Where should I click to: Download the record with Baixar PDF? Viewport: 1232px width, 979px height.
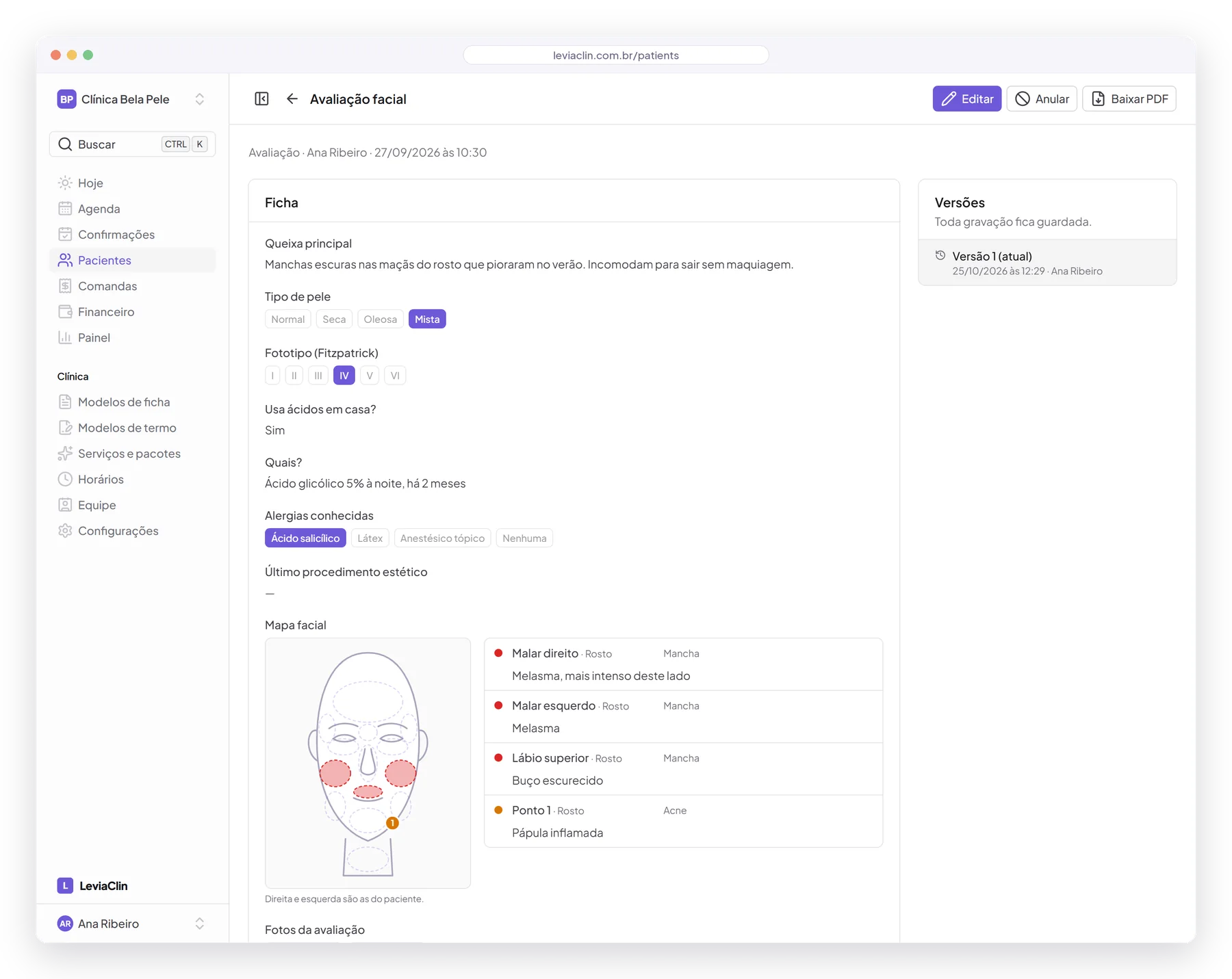(x=1129, y=99)
